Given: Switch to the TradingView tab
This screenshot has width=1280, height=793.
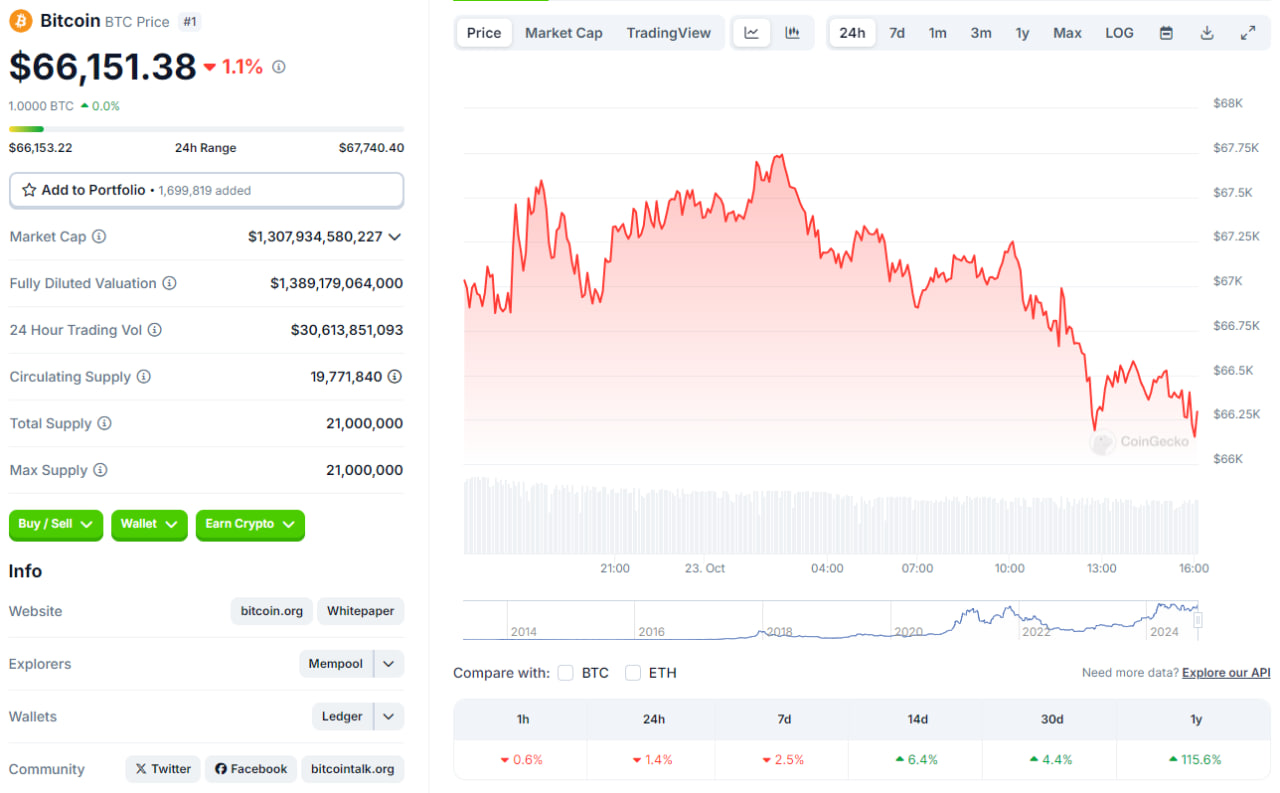Looking at the screenshot, I should coord(669,33).
